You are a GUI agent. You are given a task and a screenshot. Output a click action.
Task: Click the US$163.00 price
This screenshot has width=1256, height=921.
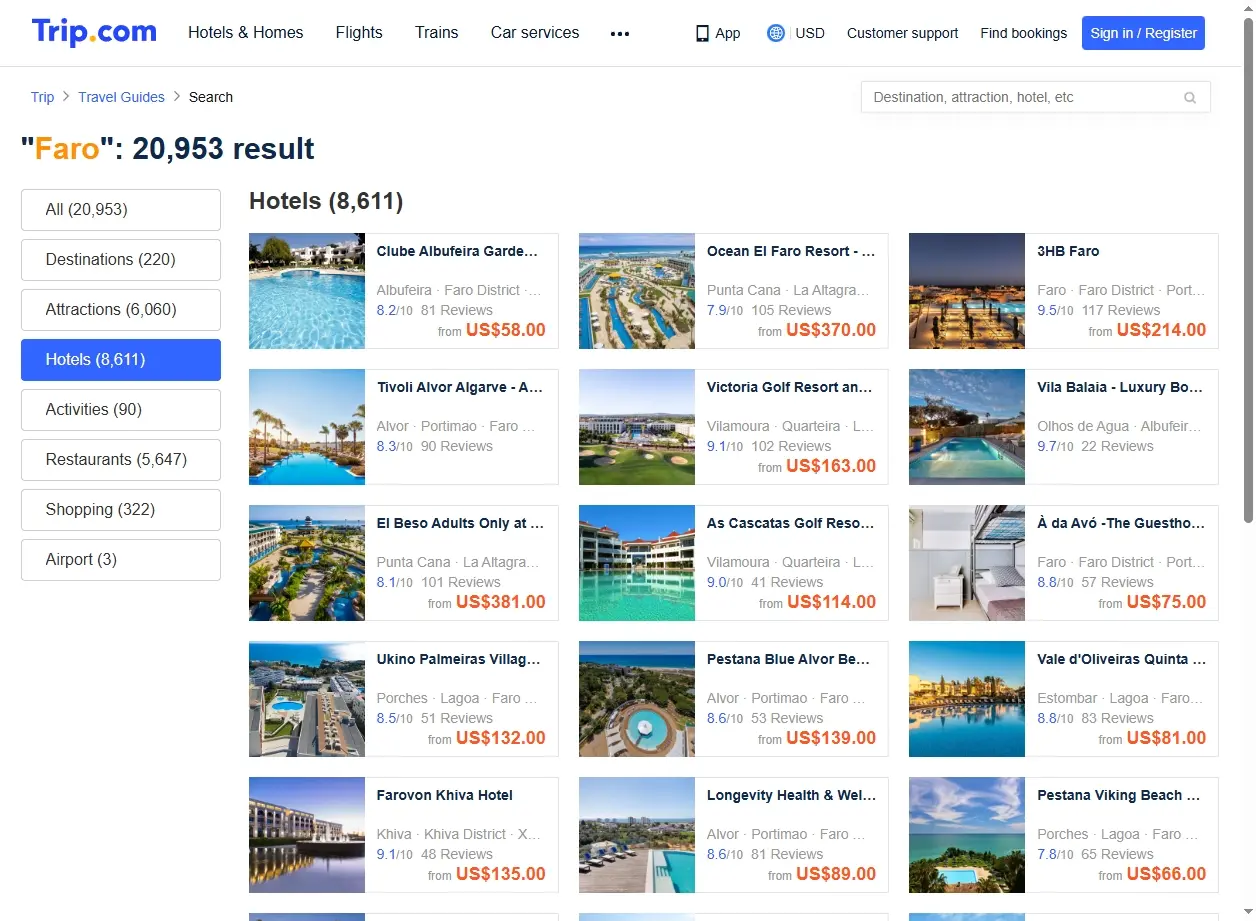831,466
